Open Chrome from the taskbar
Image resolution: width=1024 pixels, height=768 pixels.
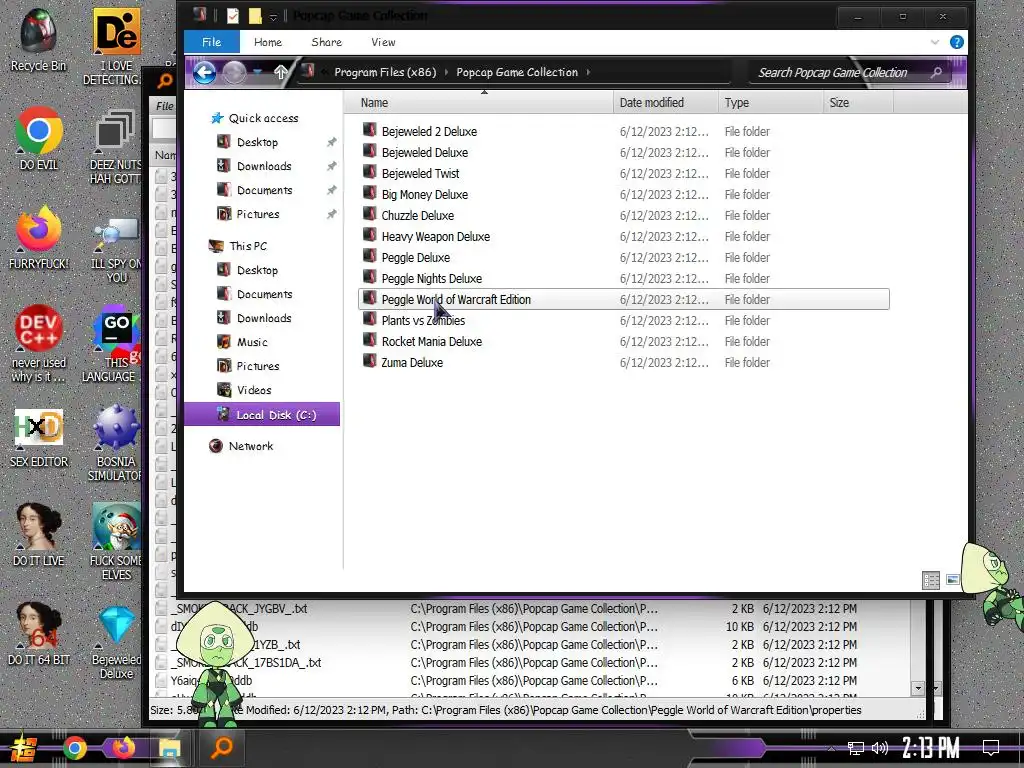pyautogui.click(x=74, y=748)
